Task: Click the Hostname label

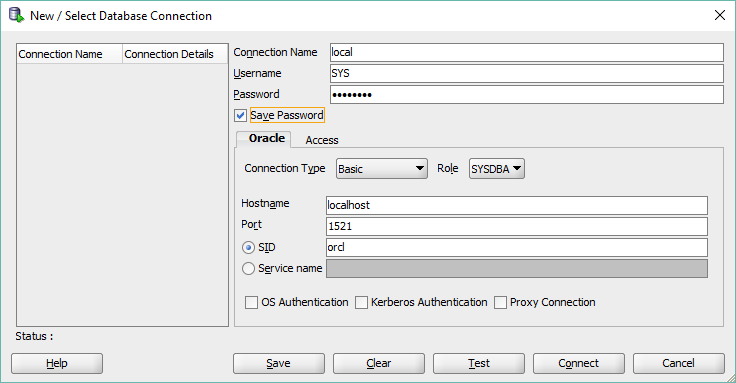Action: [265, 204]
